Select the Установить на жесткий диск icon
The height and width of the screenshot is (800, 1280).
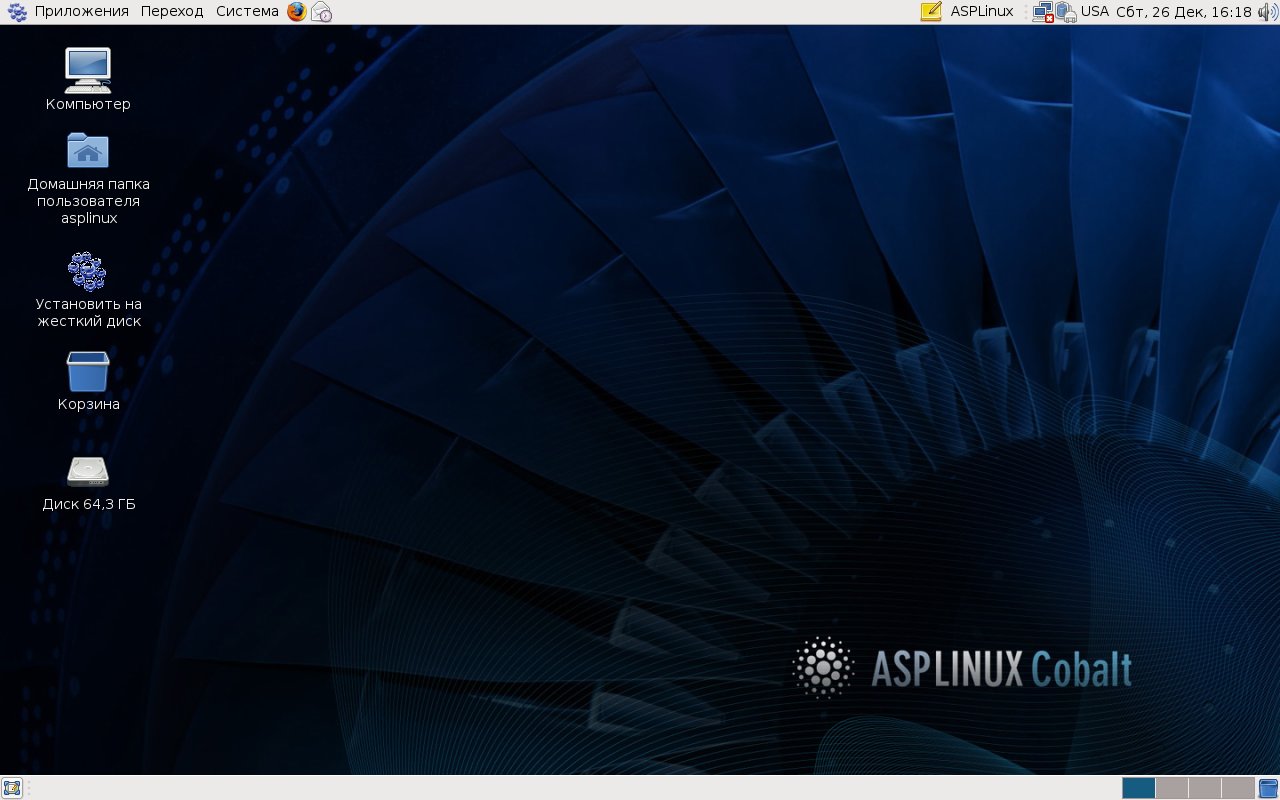pyautogui.click(x=88, y=271)
